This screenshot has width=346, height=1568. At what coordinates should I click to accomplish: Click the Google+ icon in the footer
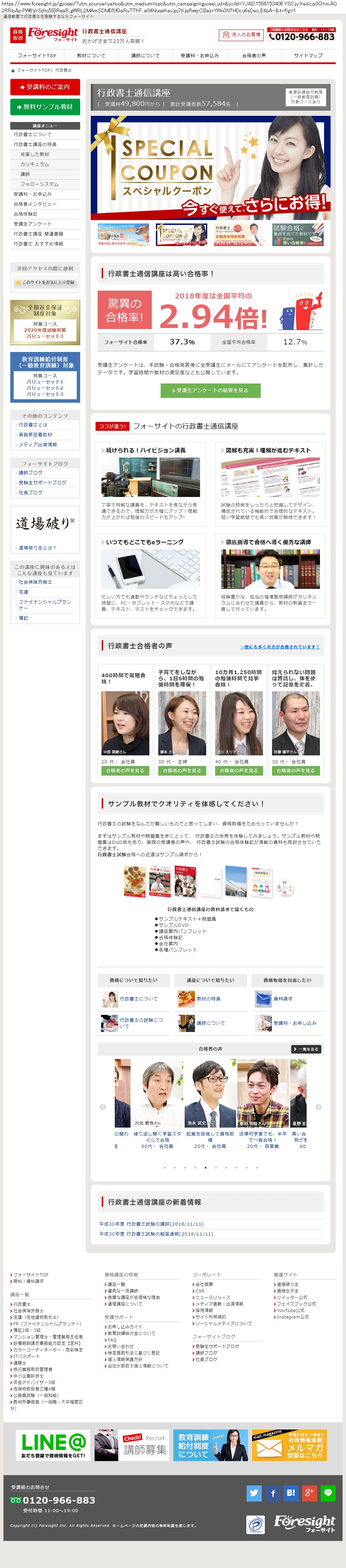pos(309,1493)
